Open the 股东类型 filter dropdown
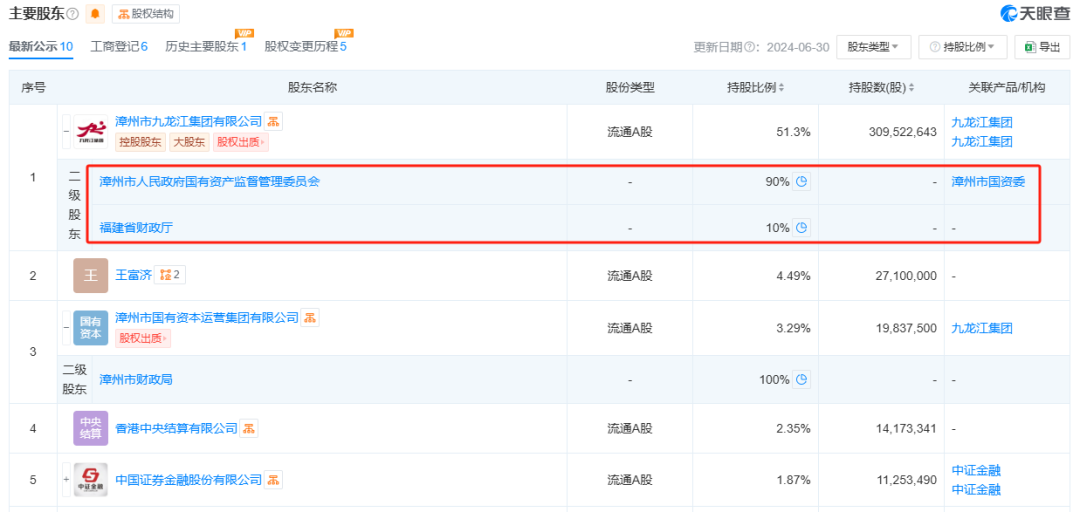Viewport: 1080px width, 512px height. (x=872, y=47)
